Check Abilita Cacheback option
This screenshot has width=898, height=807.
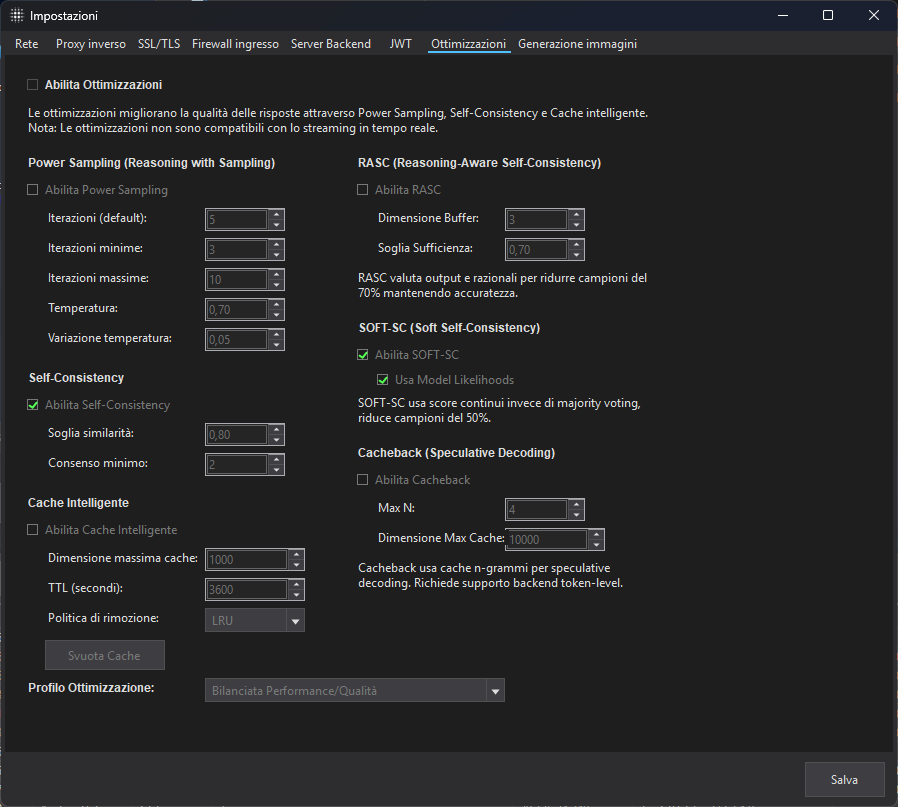(363, 479)
